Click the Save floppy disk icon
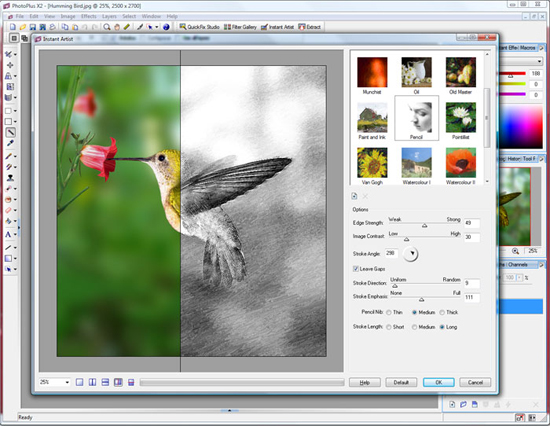The width and height of the screenshot is (550, 426). pos(33,27)
